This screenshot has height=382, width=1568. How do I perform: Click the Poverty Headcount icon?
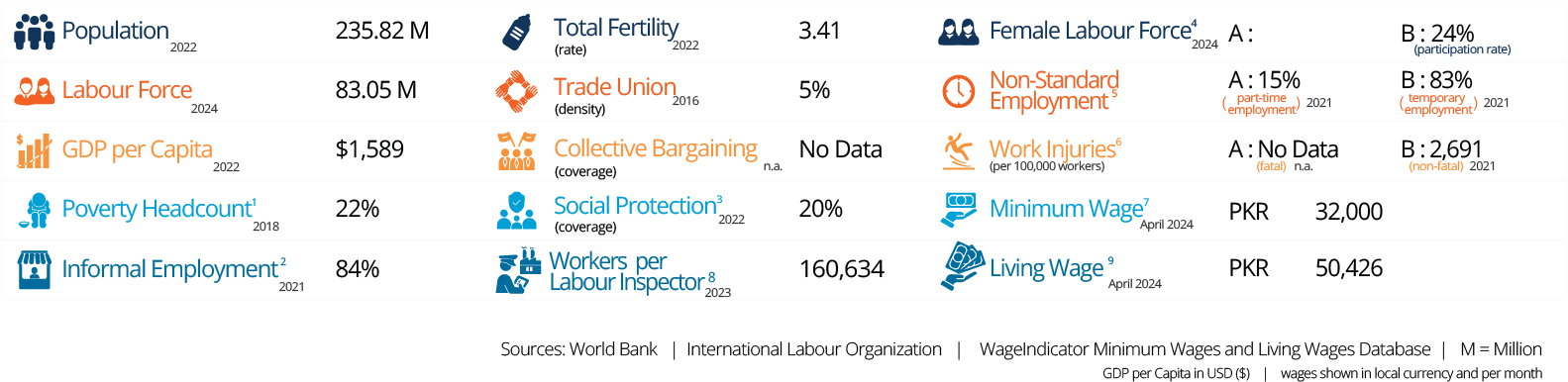37,210
